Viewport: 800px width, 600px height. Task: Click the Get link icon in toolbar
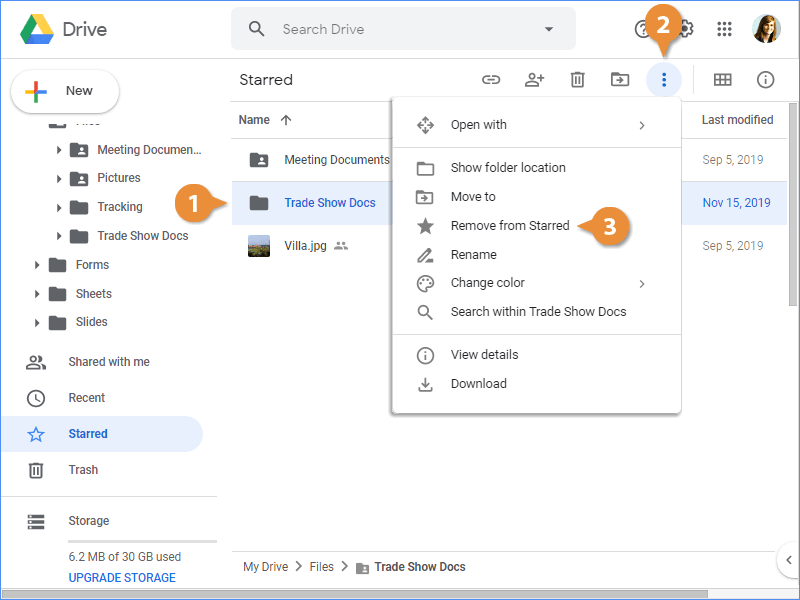point(491,80)
